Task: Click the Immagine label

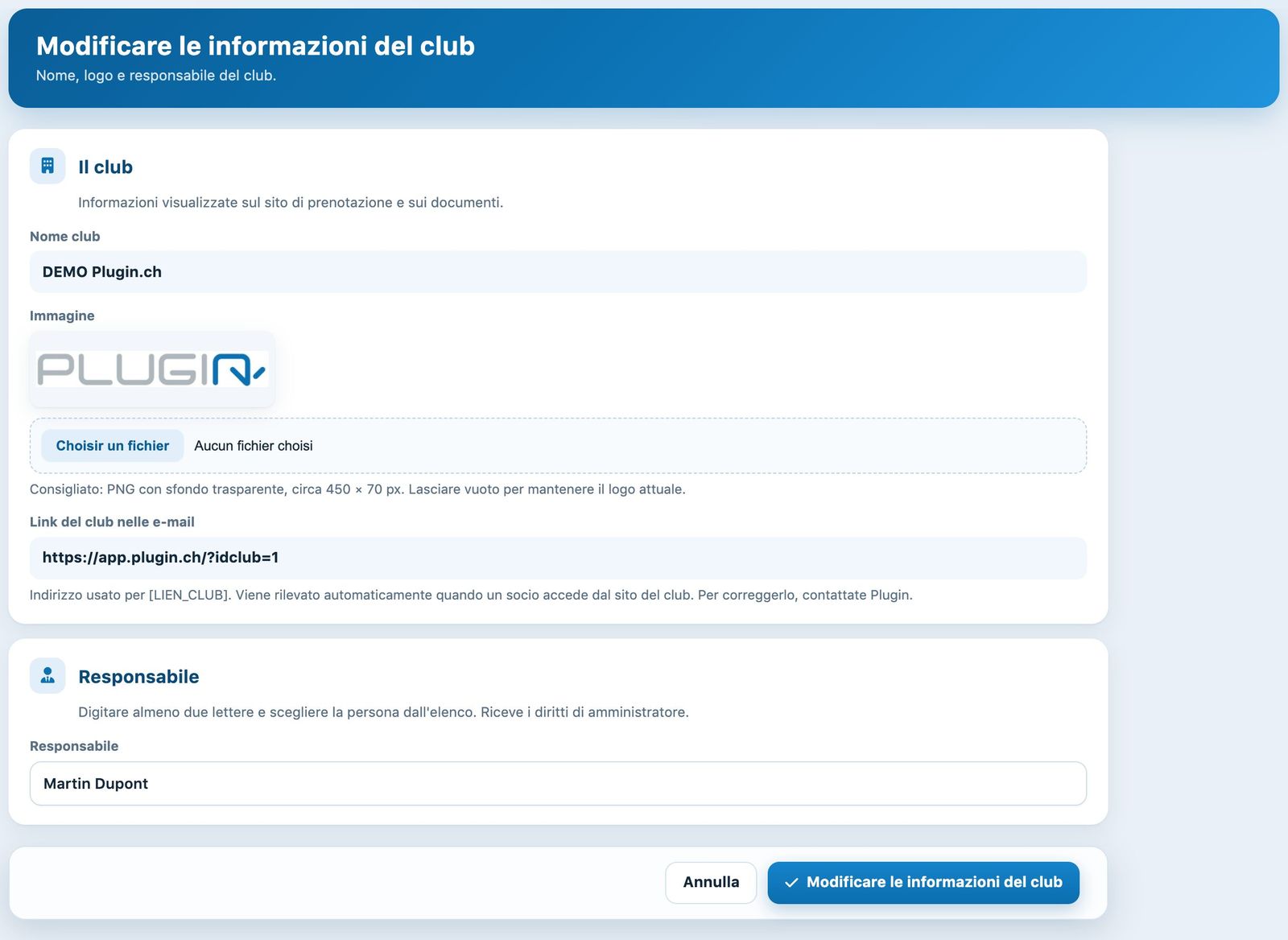Action: tap(62, 315)
